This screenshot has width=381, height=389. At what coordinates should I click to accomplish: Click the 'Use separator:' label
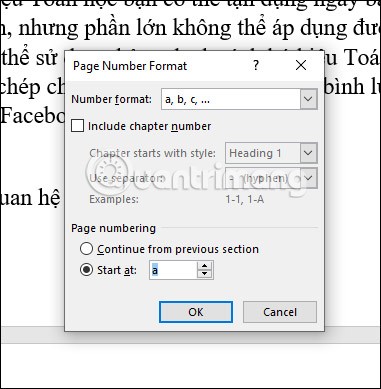(127, 178)
